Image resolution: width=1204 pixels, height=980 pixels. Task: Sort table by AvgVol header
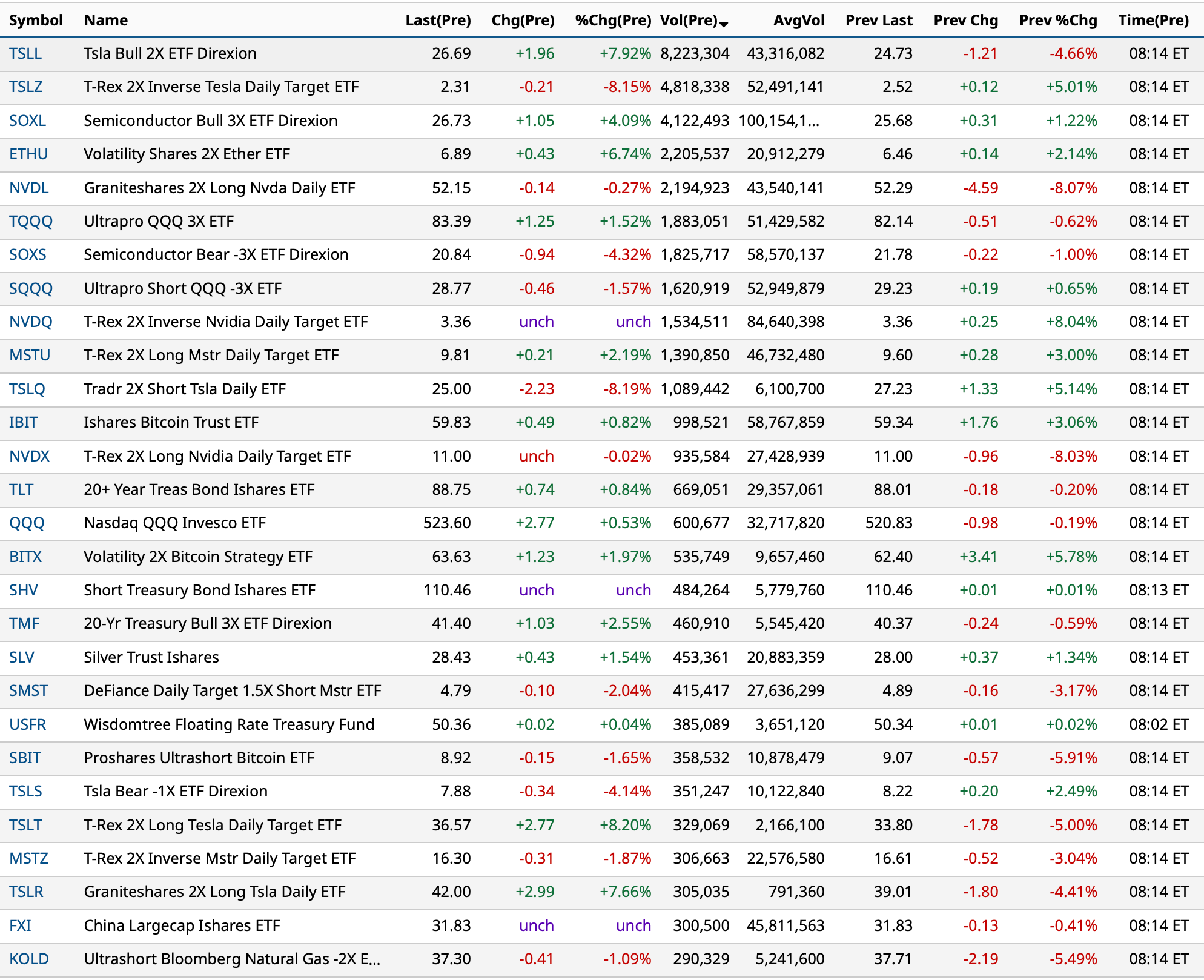pos(799,21)
